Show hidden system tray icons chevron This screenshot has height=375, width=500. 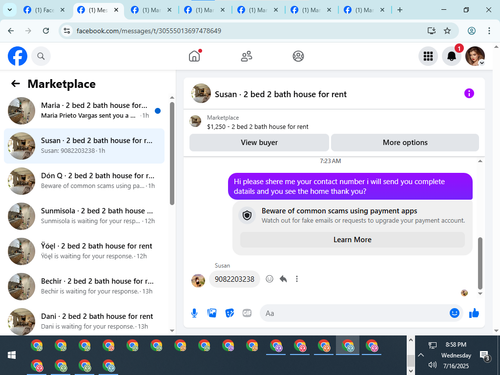click(421, 355)
